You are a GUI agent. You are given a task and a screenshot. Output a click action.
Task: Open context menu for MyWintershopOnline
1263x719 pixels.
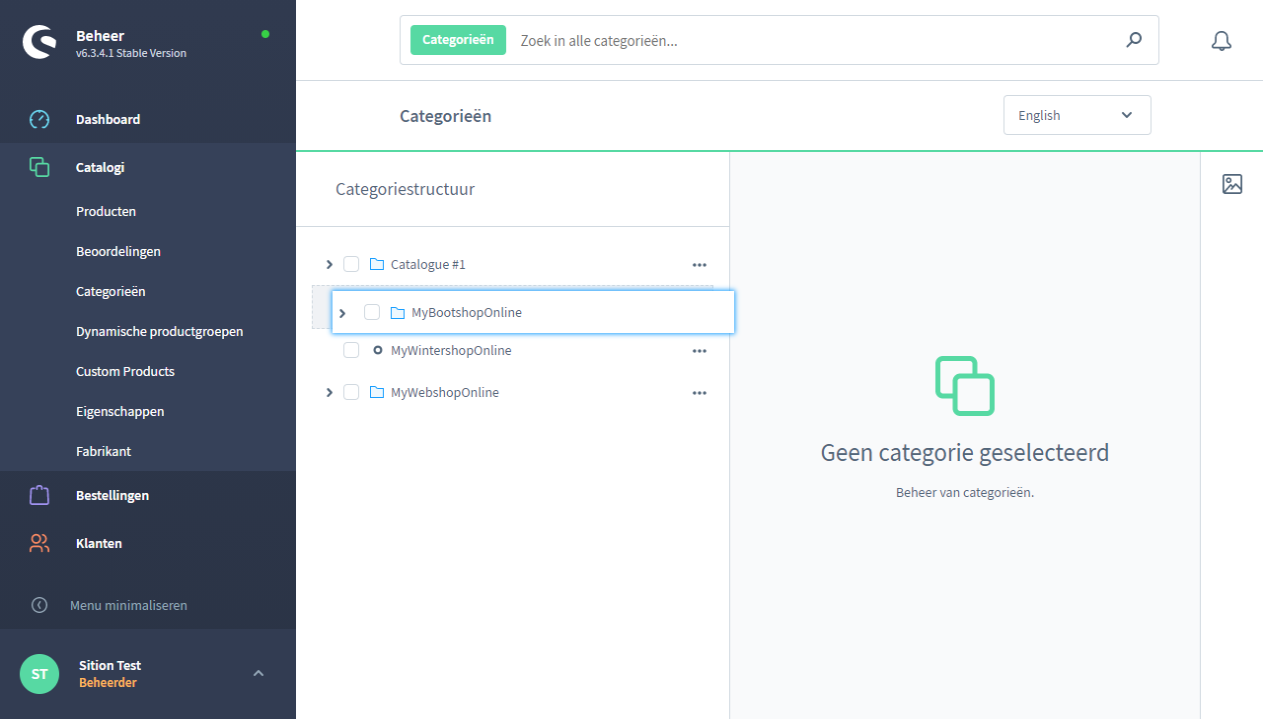(699, 351)
